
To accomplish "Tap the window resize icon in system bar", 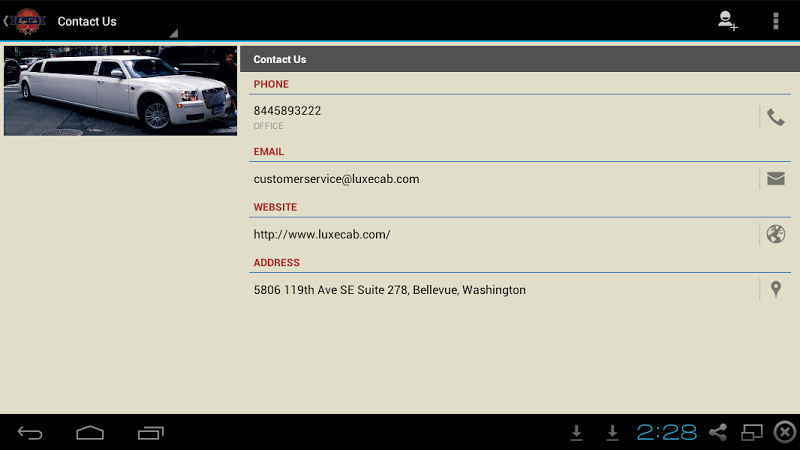I will (752, 433).
